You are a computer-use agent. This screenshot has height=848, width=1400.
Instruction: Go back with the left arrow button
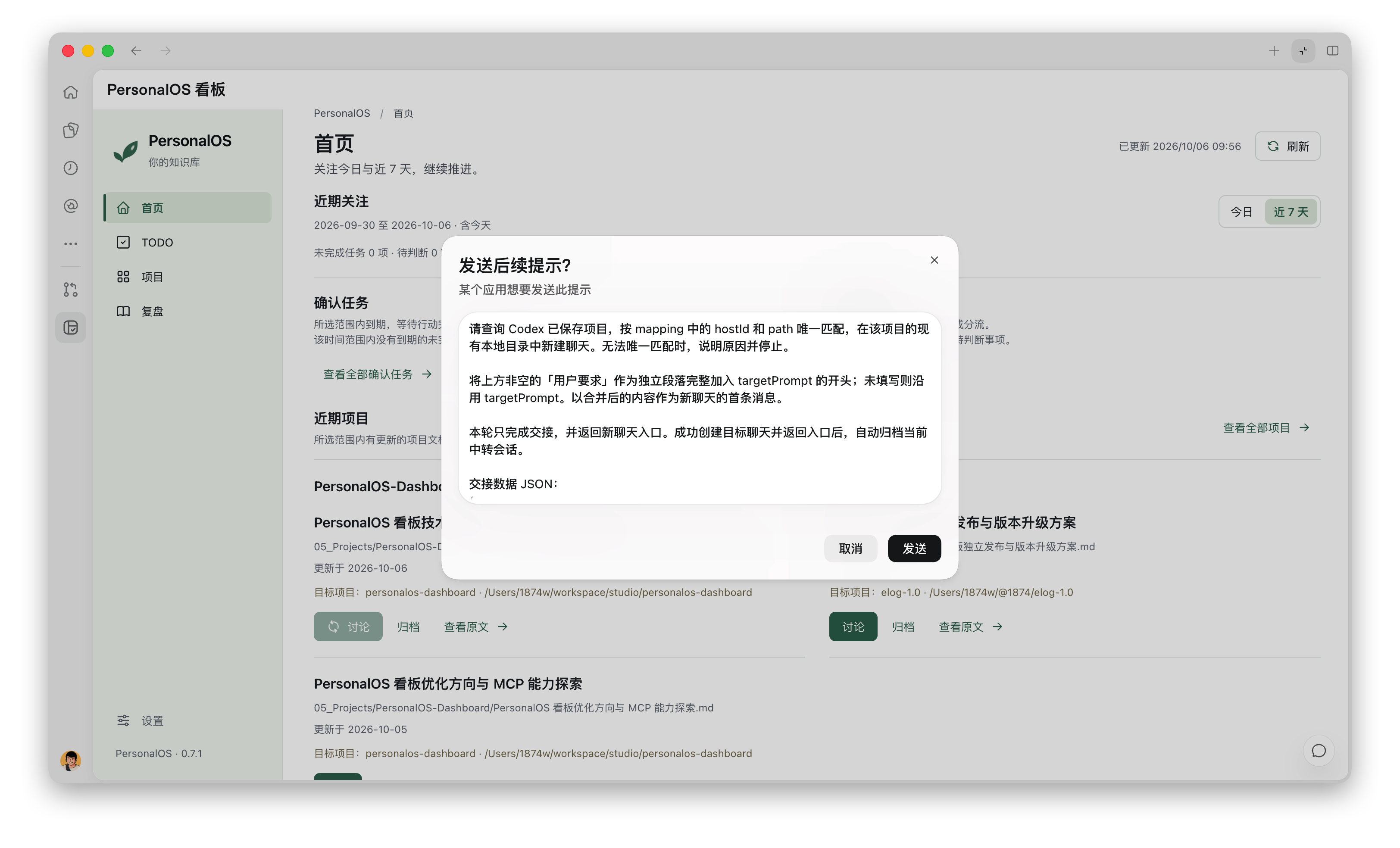(x=136, y=51)
